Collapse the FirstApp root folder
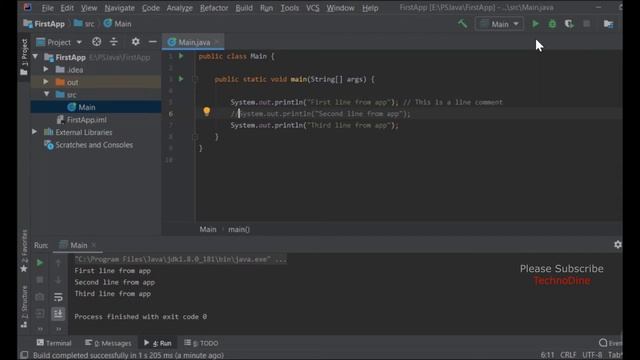This screenshot has width=640, height=360. point(36,57)
